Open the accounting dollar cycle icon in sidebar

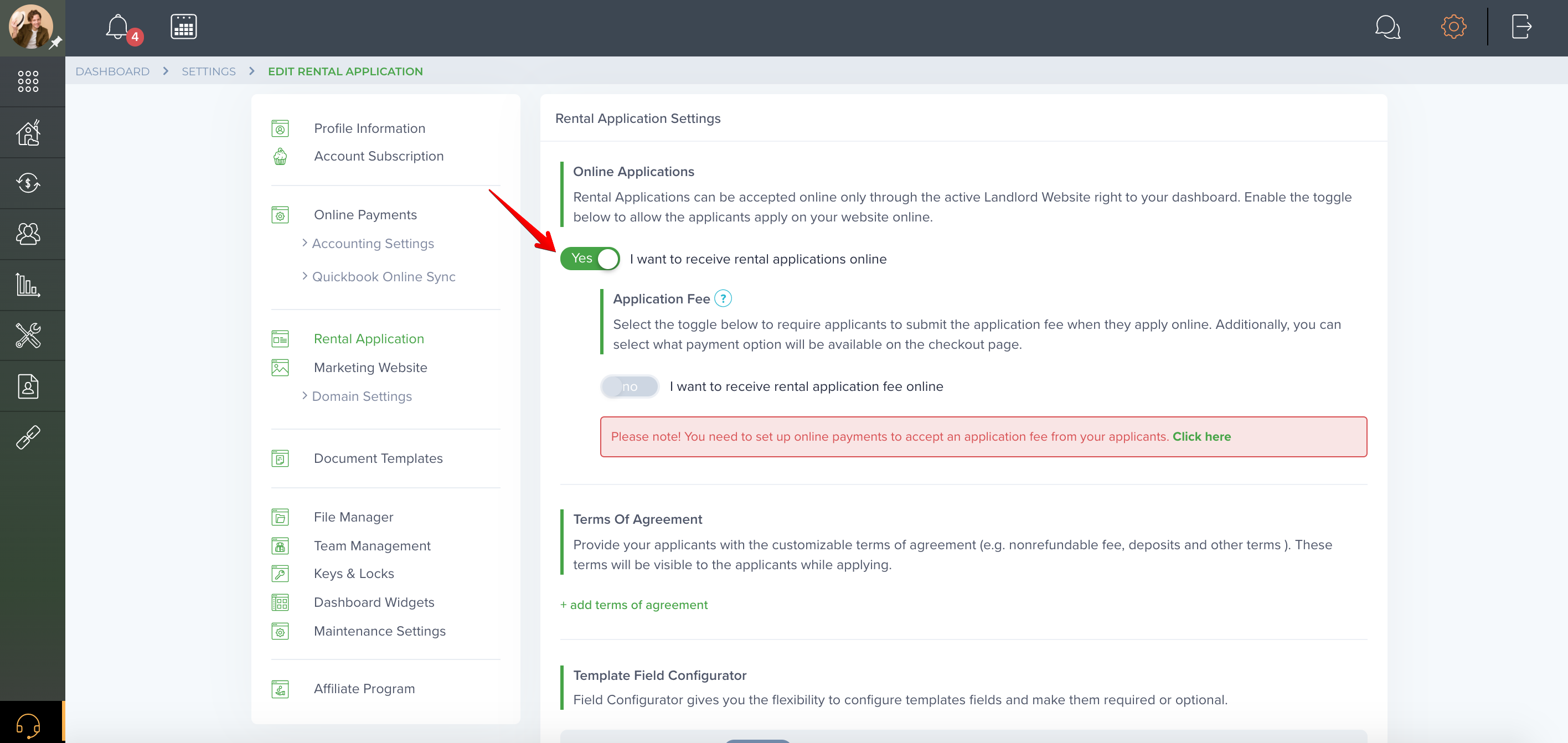(x=28, y=183)
